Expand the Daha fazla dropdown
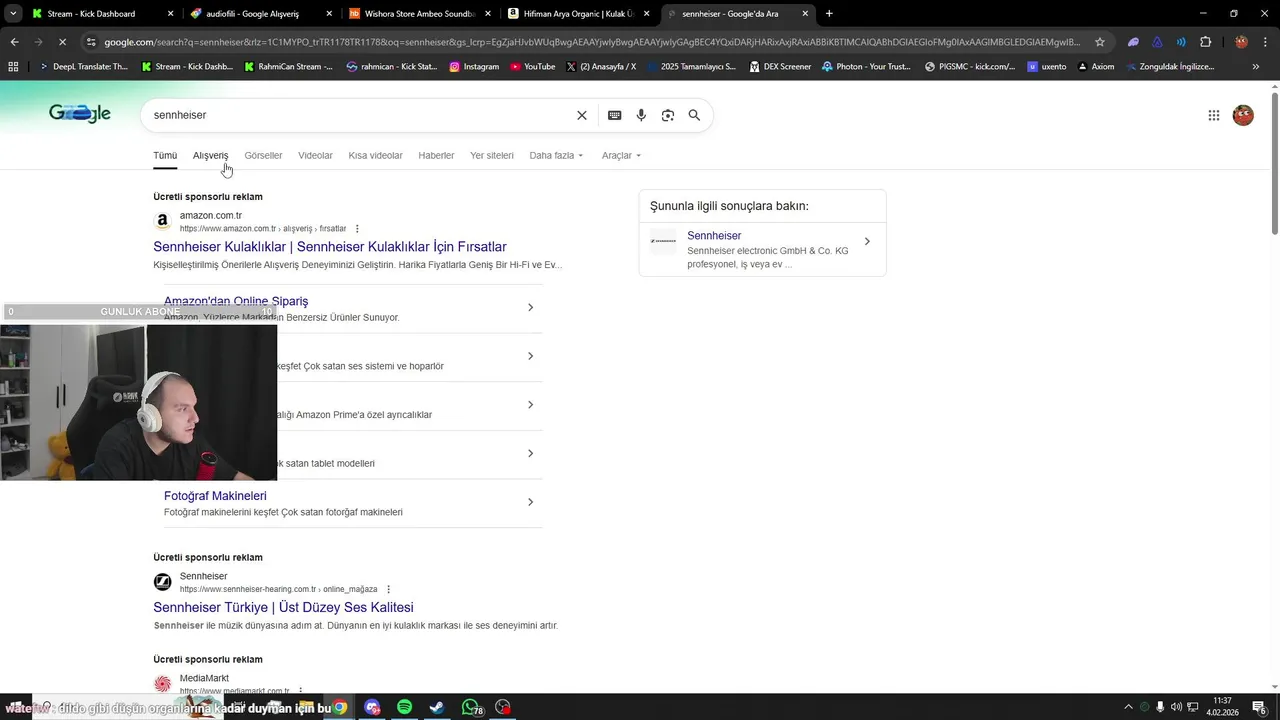 556,155
